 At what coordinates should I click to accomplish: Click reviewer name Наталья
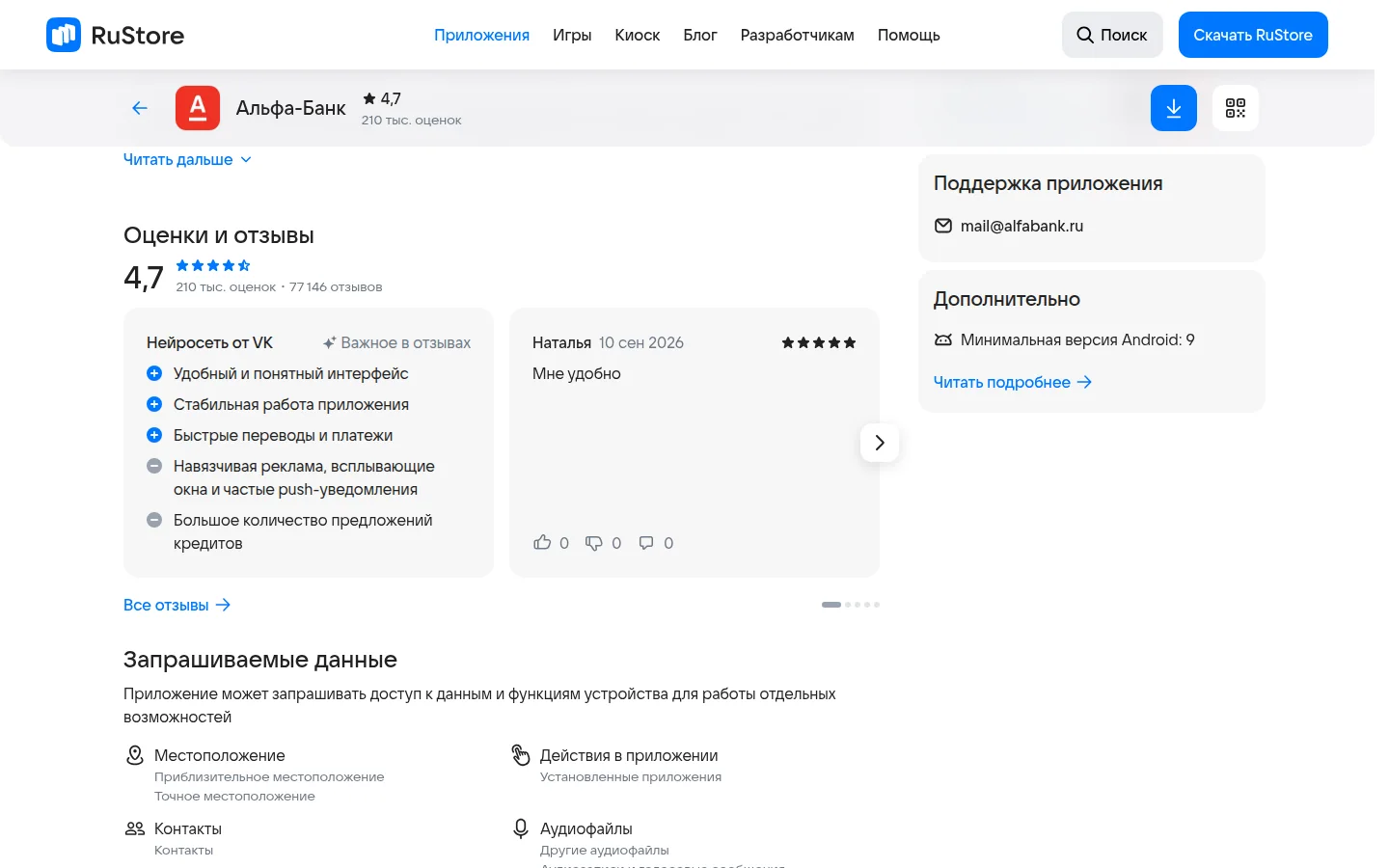561,342
